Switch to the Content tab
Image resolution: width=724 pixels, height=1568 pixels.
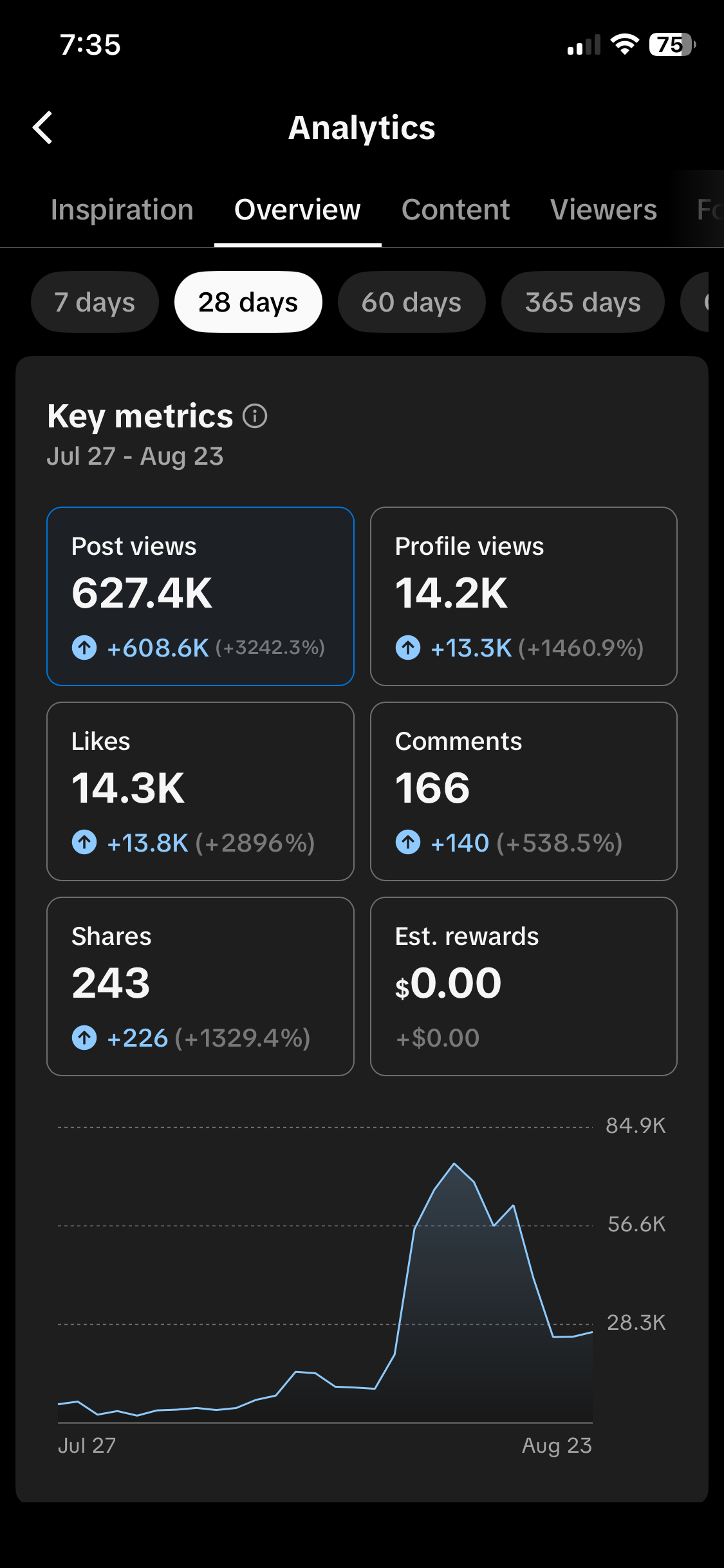456,210
